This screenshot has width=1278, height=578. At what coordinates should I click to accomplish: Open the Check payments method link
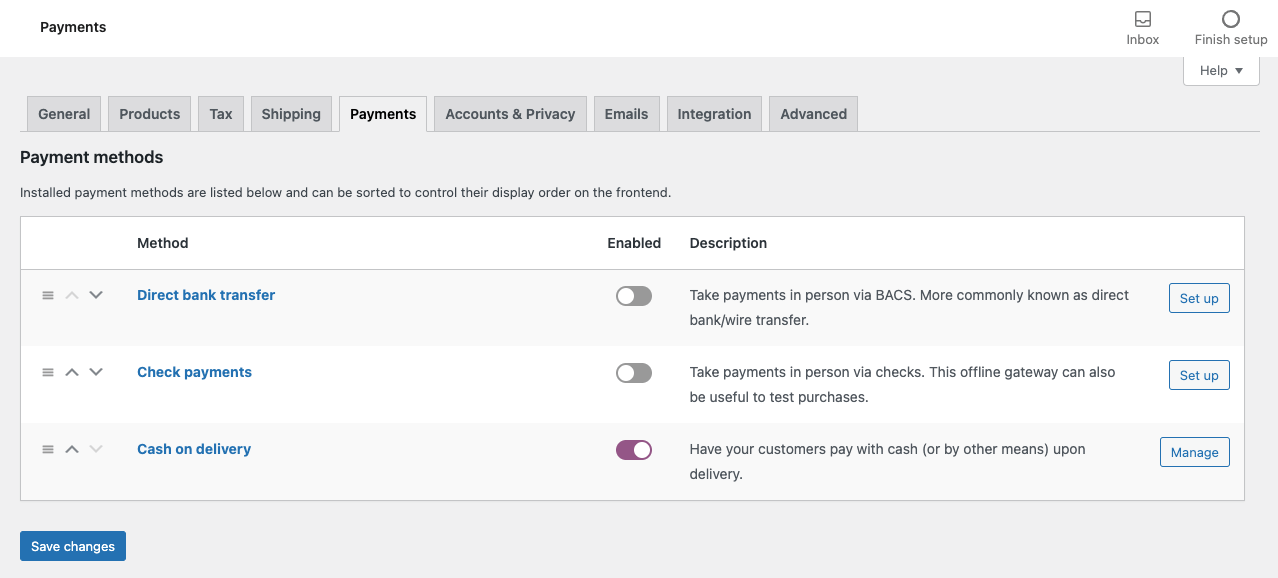194,372
